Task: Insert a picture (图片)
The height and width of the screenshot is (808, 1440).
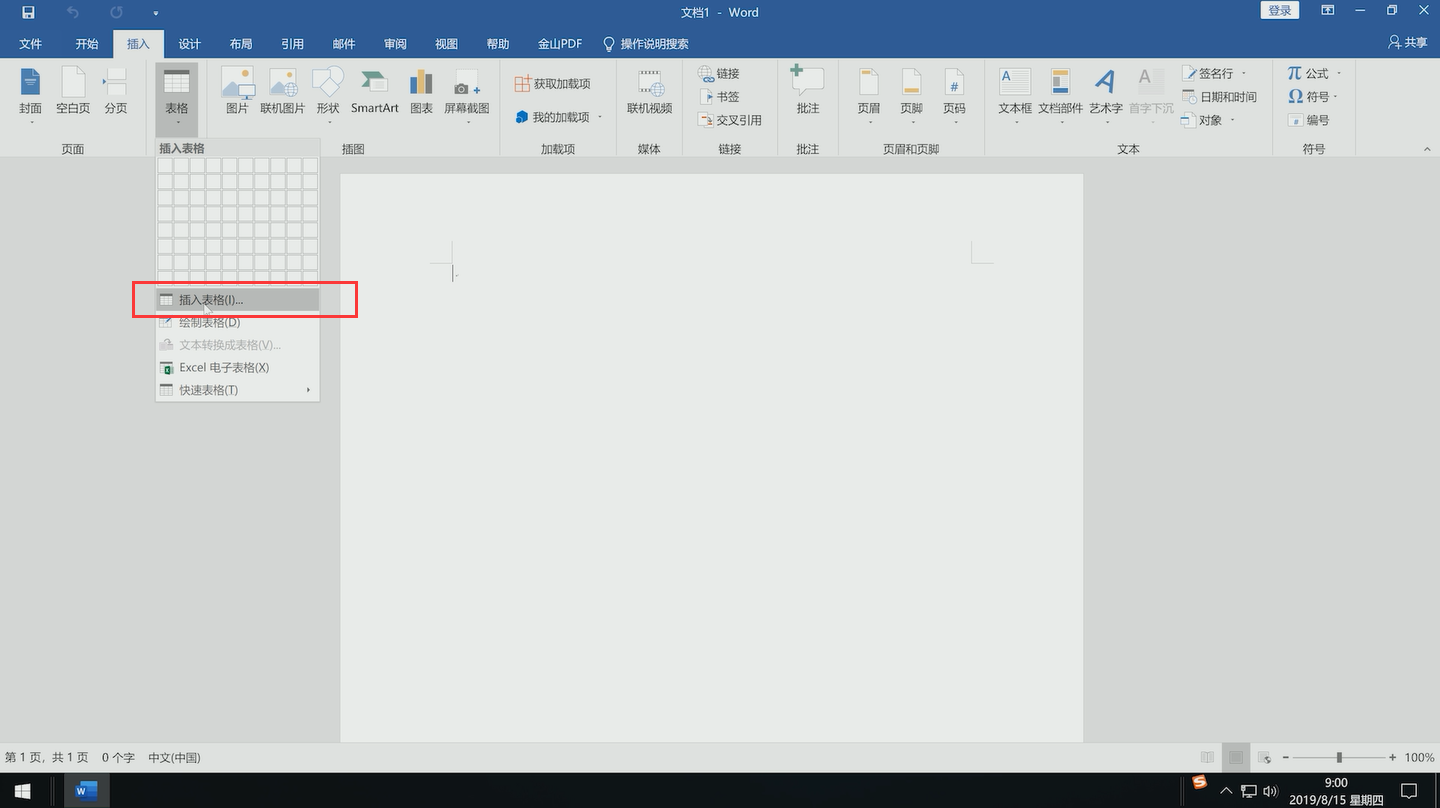Action: click(237, 92)
